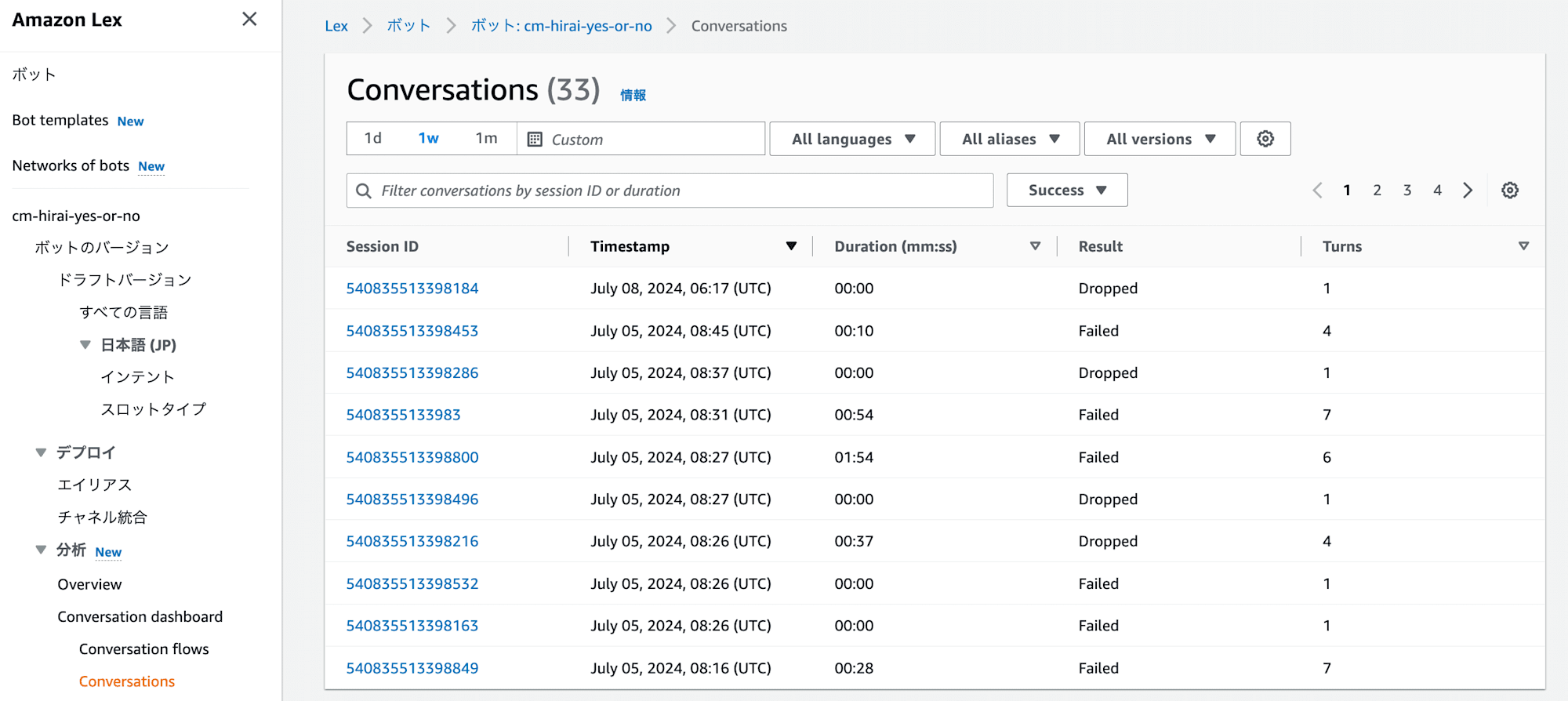Click ボット breadcrumb link

pos(408,26)
